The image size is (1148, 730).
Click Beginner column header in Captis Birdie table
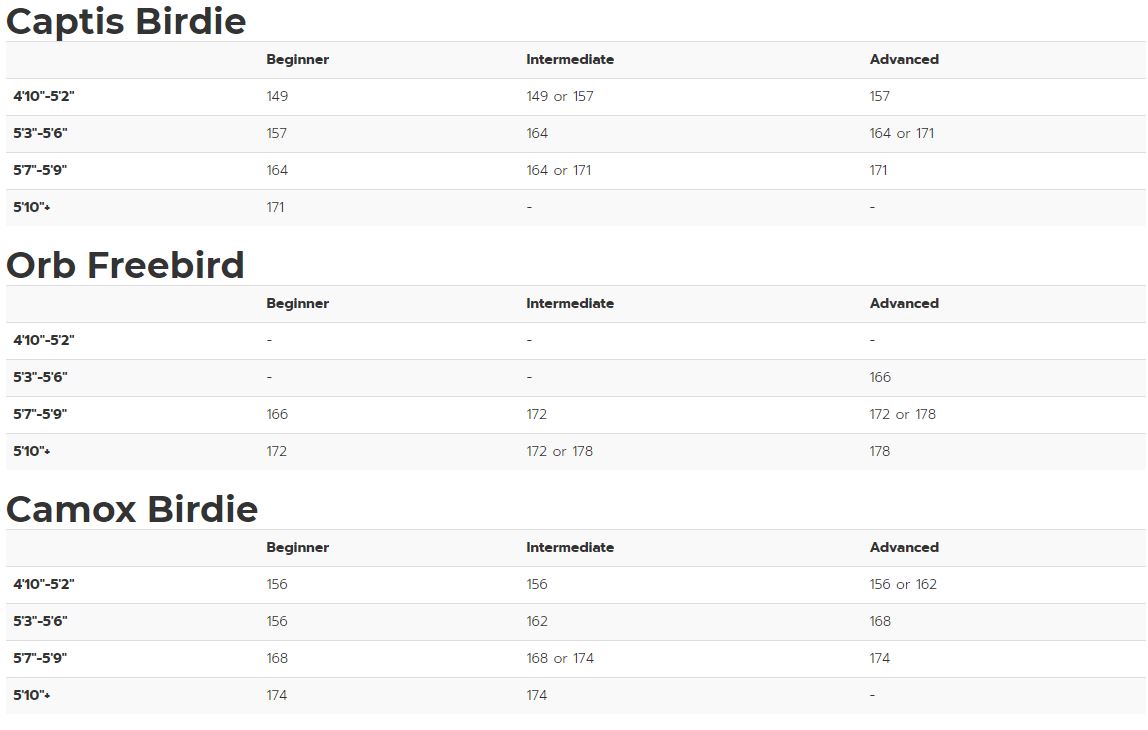297,60
